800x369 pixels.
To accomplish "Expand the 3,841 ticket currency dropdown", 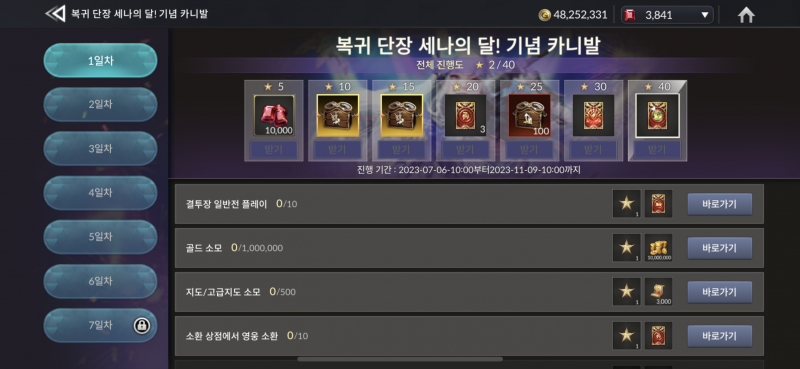I will point(705,15).
